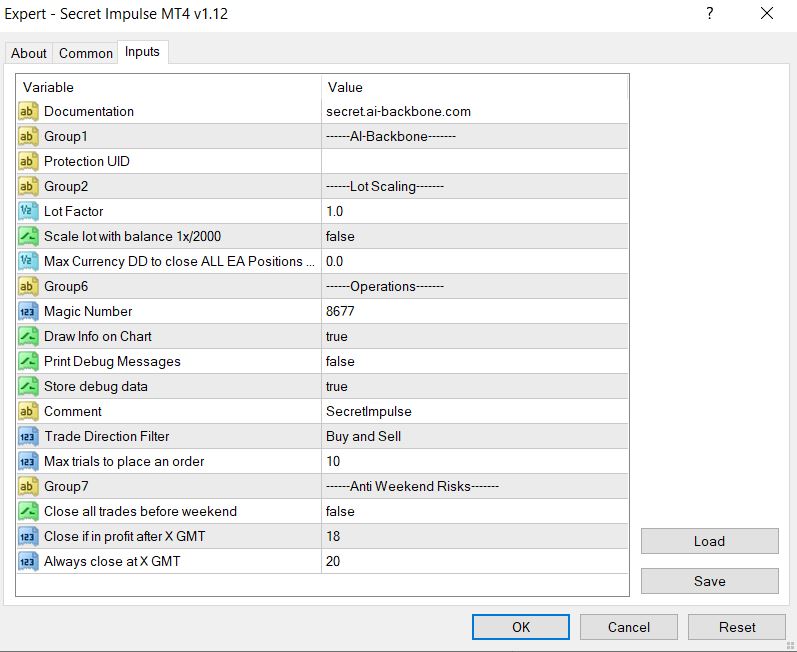Click the integer icon for Close if in profit

pos(28,536)
